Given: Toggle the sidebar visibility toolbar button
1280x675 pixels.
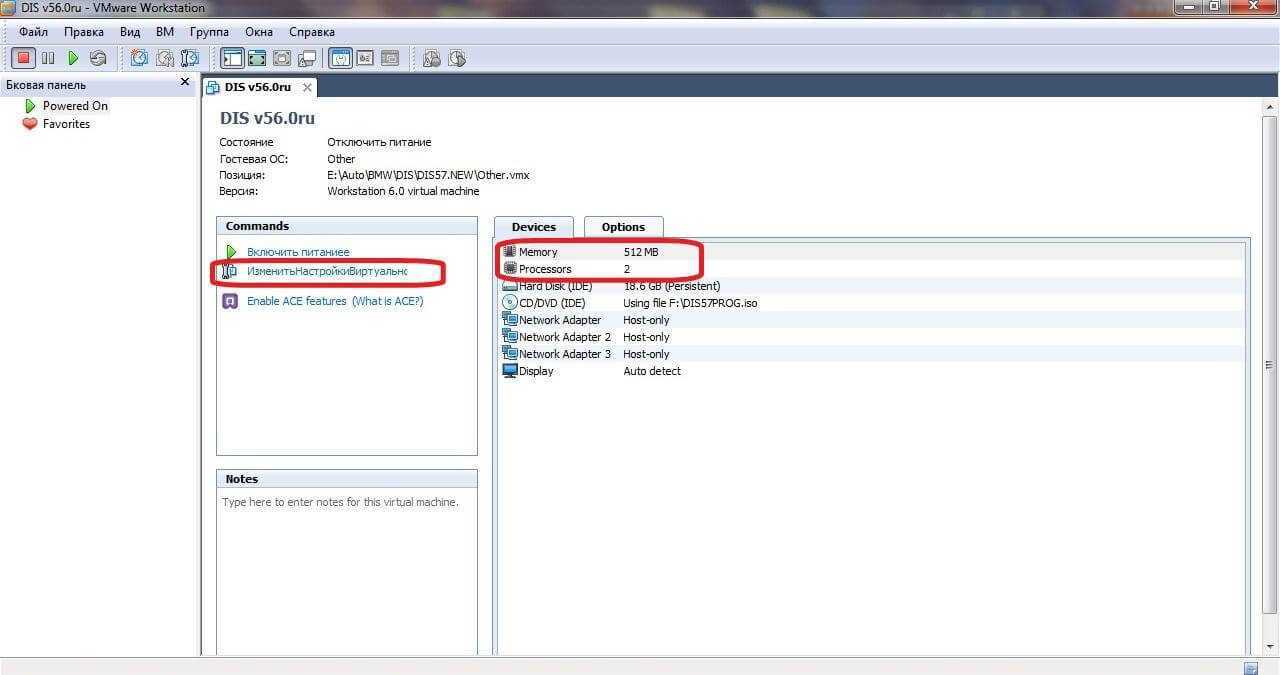Looking at the screenshot, I should click(232, 59).
